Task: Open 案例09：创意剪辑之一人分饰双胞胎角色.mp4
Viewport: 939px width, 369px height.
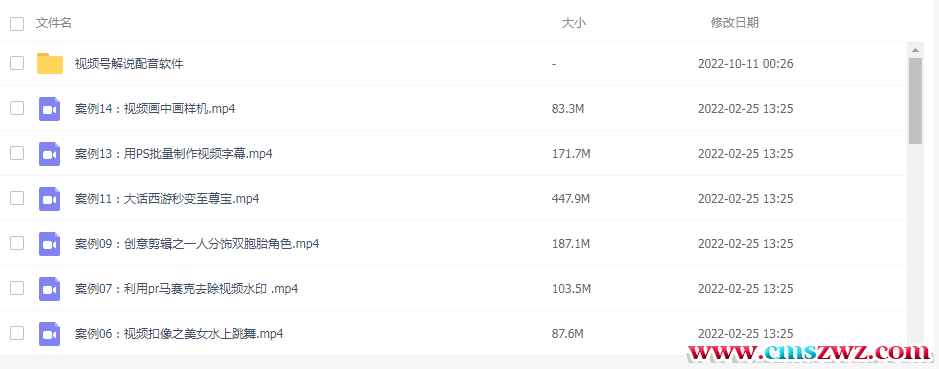Action: click(197, 244)
